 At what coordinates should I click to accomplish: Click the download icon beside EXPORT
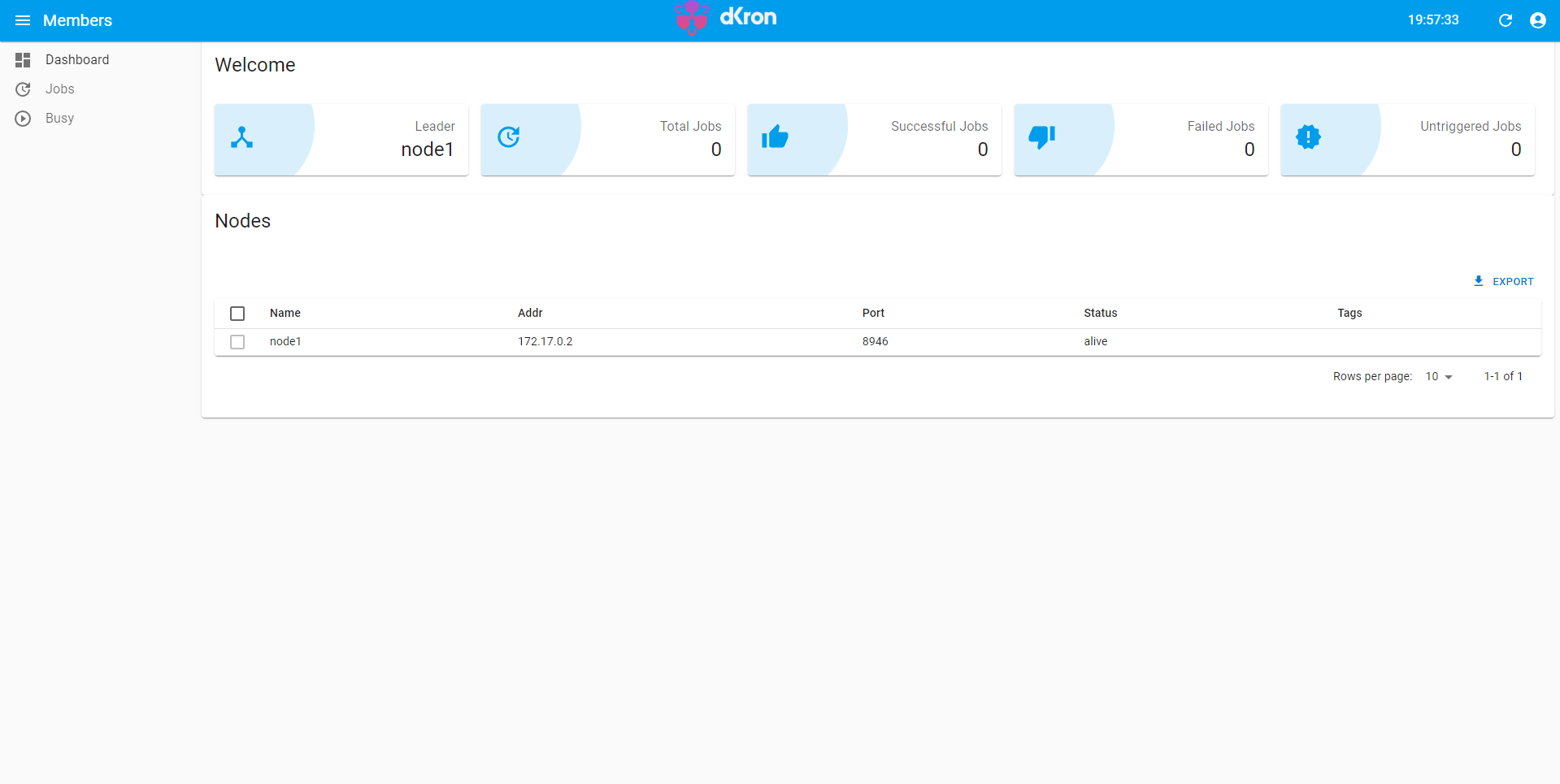point(1479,281)
